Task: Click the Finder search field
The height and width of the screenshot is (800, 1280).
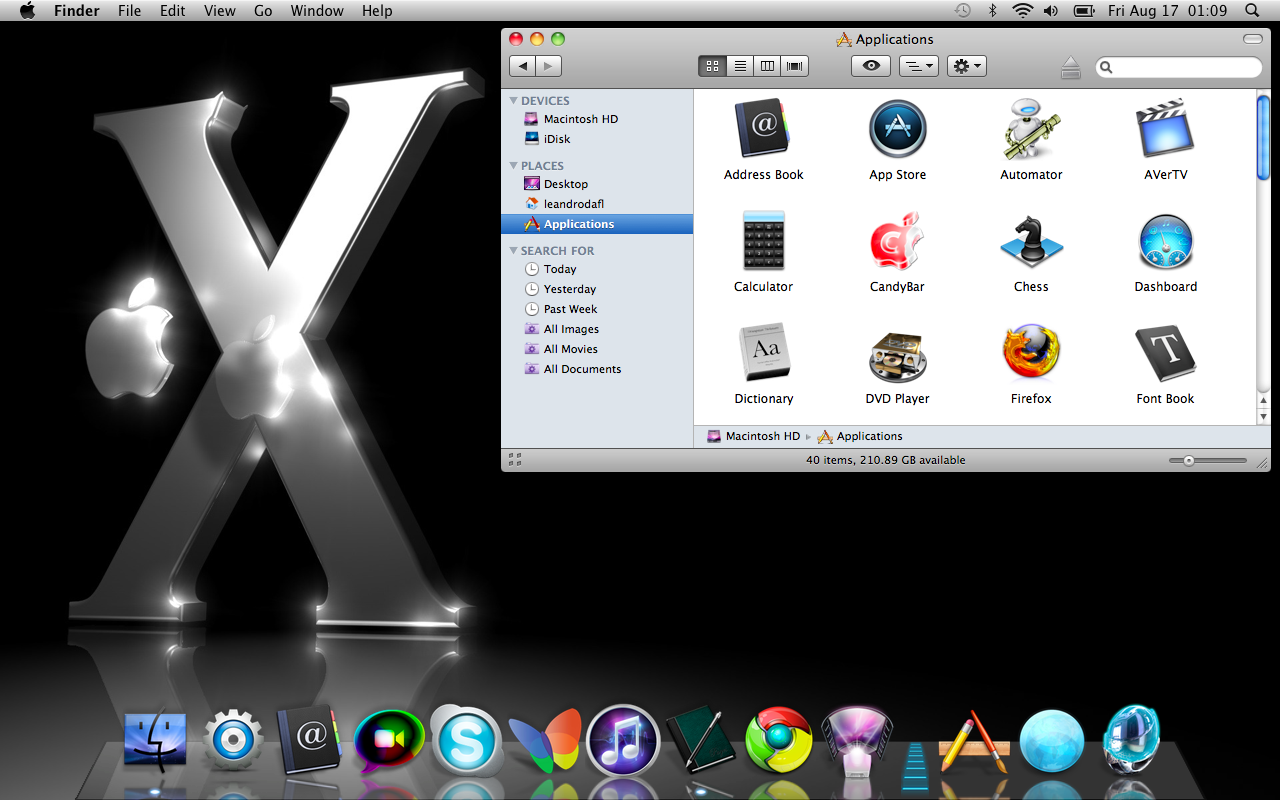Action: [1179, 67]
